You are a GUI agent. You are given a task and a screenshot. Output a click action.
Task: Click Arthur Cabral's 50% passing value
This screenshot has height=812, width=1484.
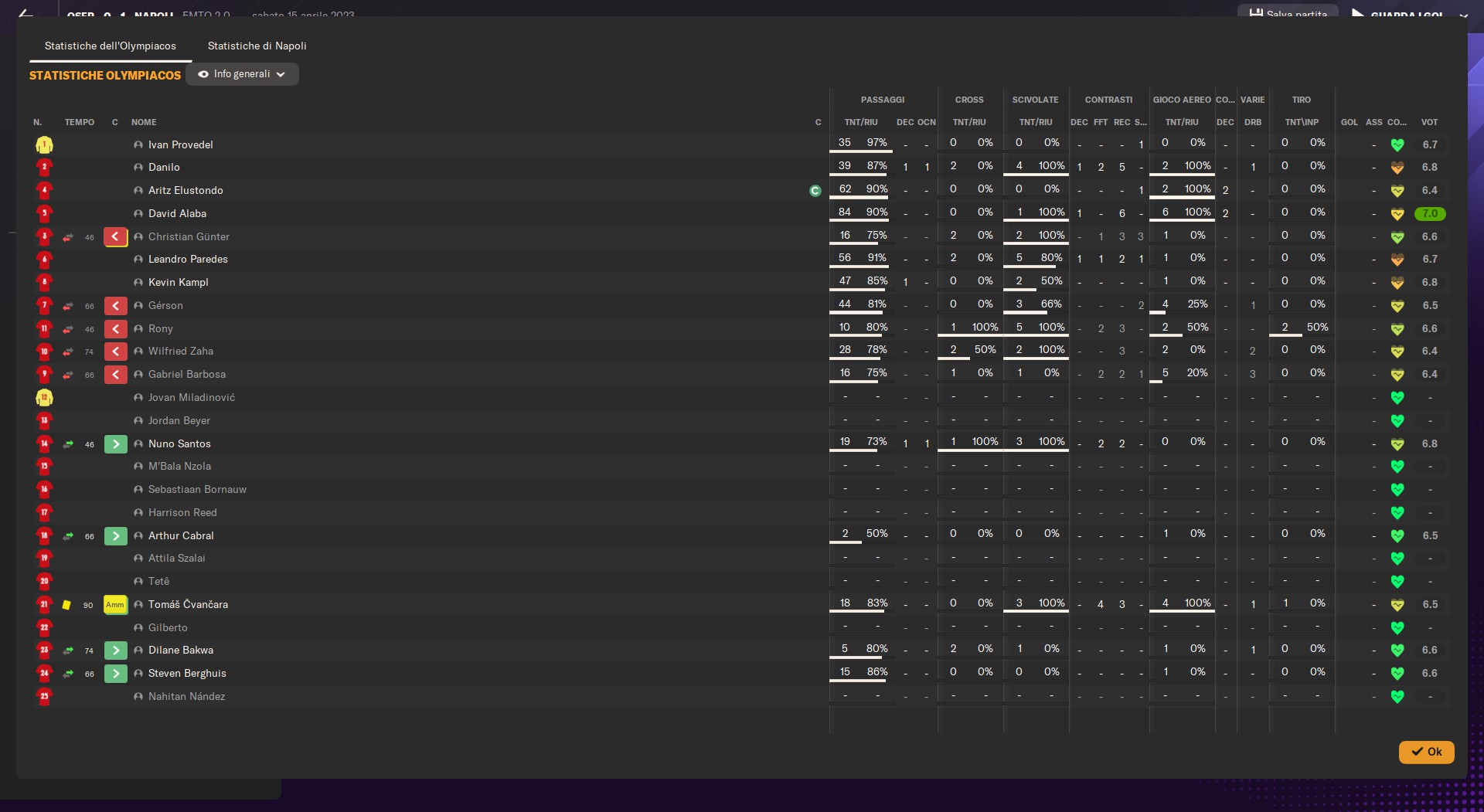[876, 533]
